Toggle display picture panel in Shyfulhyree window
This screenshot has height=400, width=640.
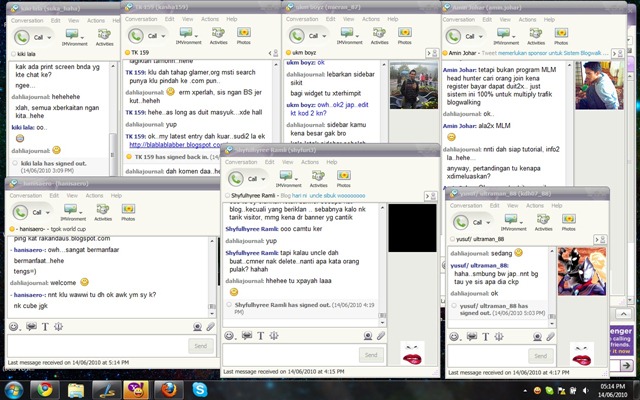click(430, 196)
